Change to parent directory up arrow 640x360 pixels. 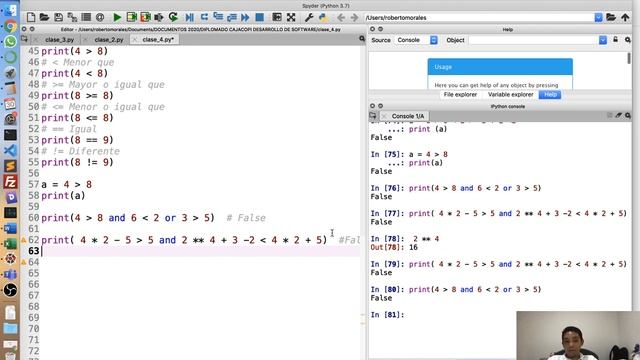point(625,17)
